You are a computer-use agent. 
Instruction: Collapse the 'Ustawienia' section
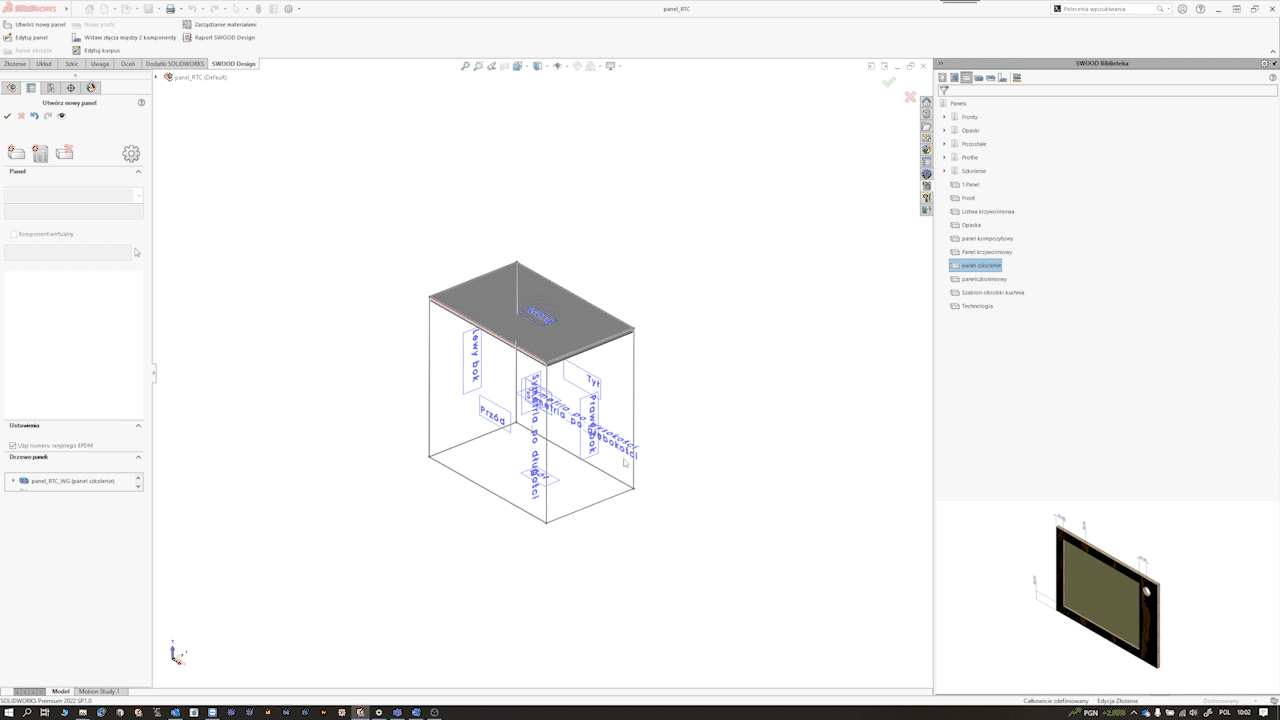[x=138, y=425]
